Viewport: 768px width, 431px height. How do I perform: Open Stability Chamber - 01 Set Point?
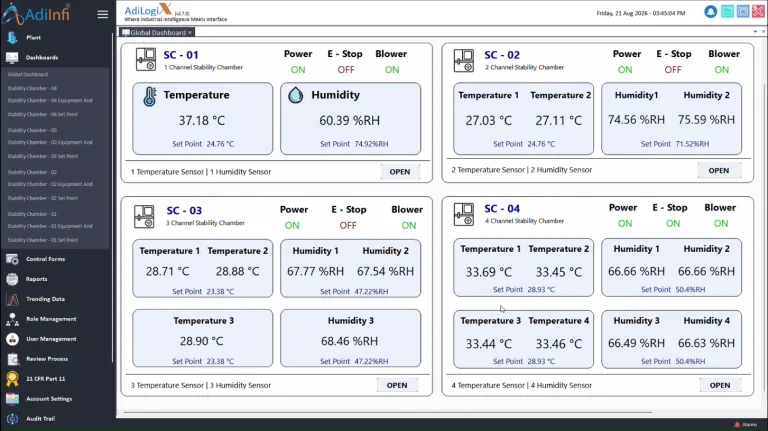coord(43,240)
